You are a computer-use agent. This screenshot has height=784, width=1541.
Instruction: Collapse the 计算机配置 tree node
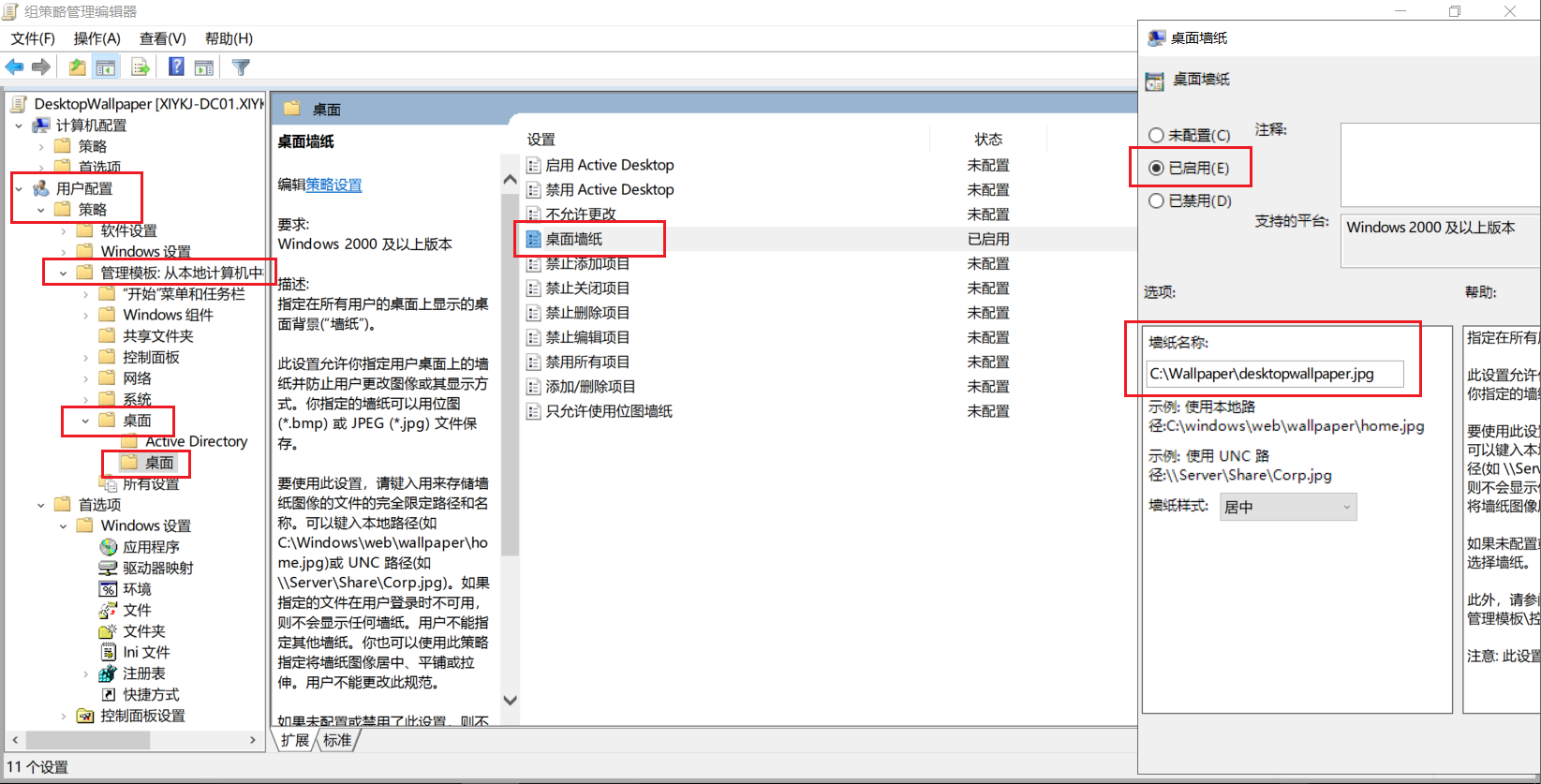[19, 126]
